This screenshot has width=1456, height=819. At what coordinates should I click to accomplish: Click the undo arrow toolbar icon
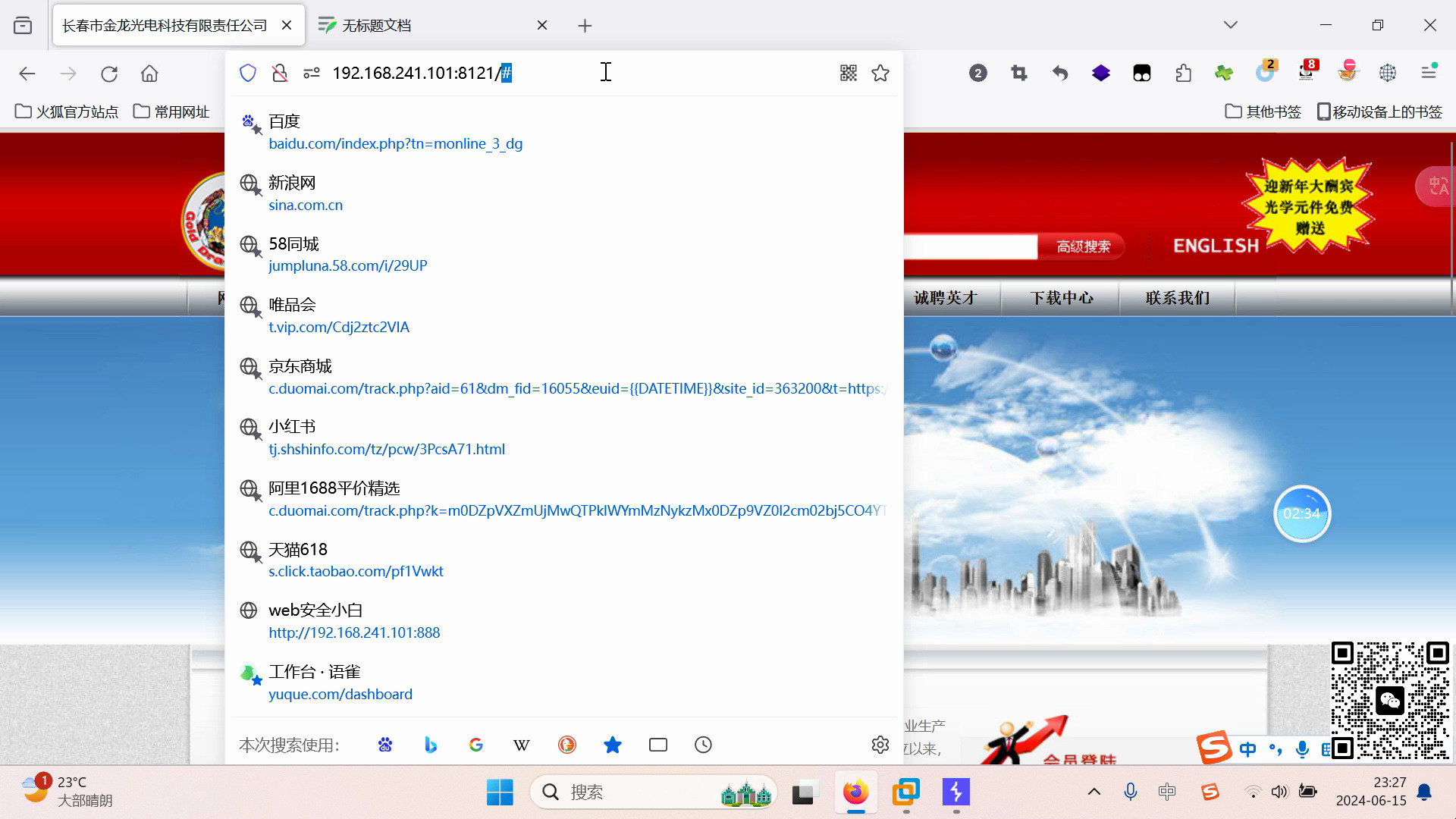(x=1060, y=73)
